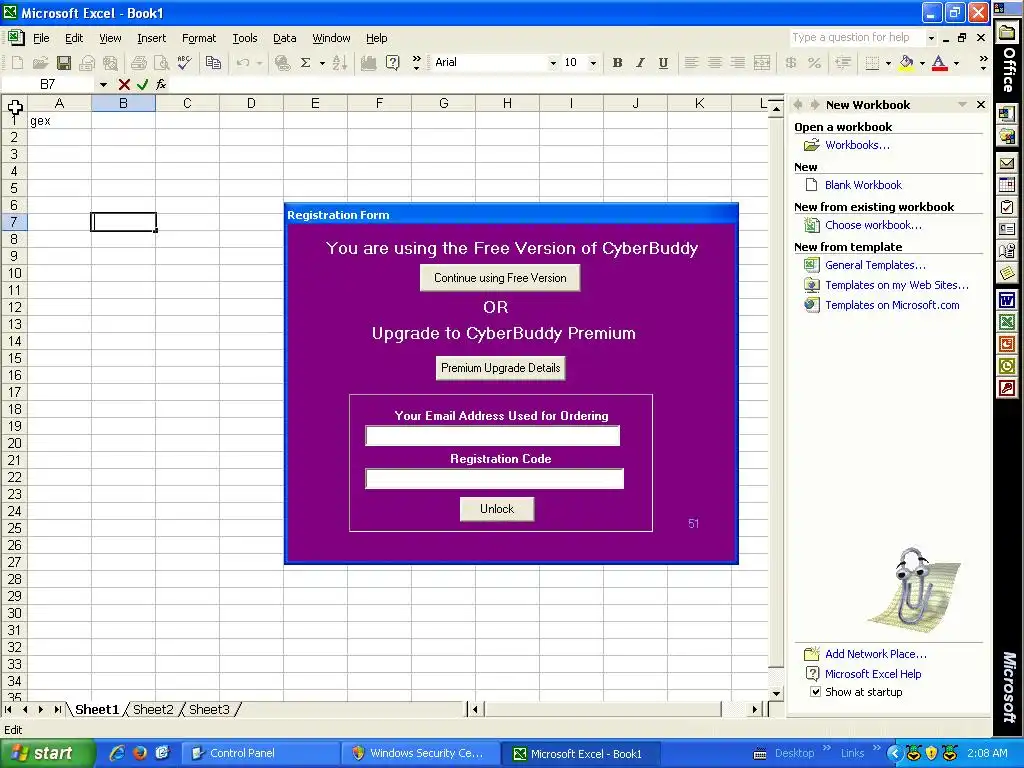This screenshot has width=1024, height=768.
Task: Open the New Workbook task pane menu arrow
Action: (x=962, y=104)
